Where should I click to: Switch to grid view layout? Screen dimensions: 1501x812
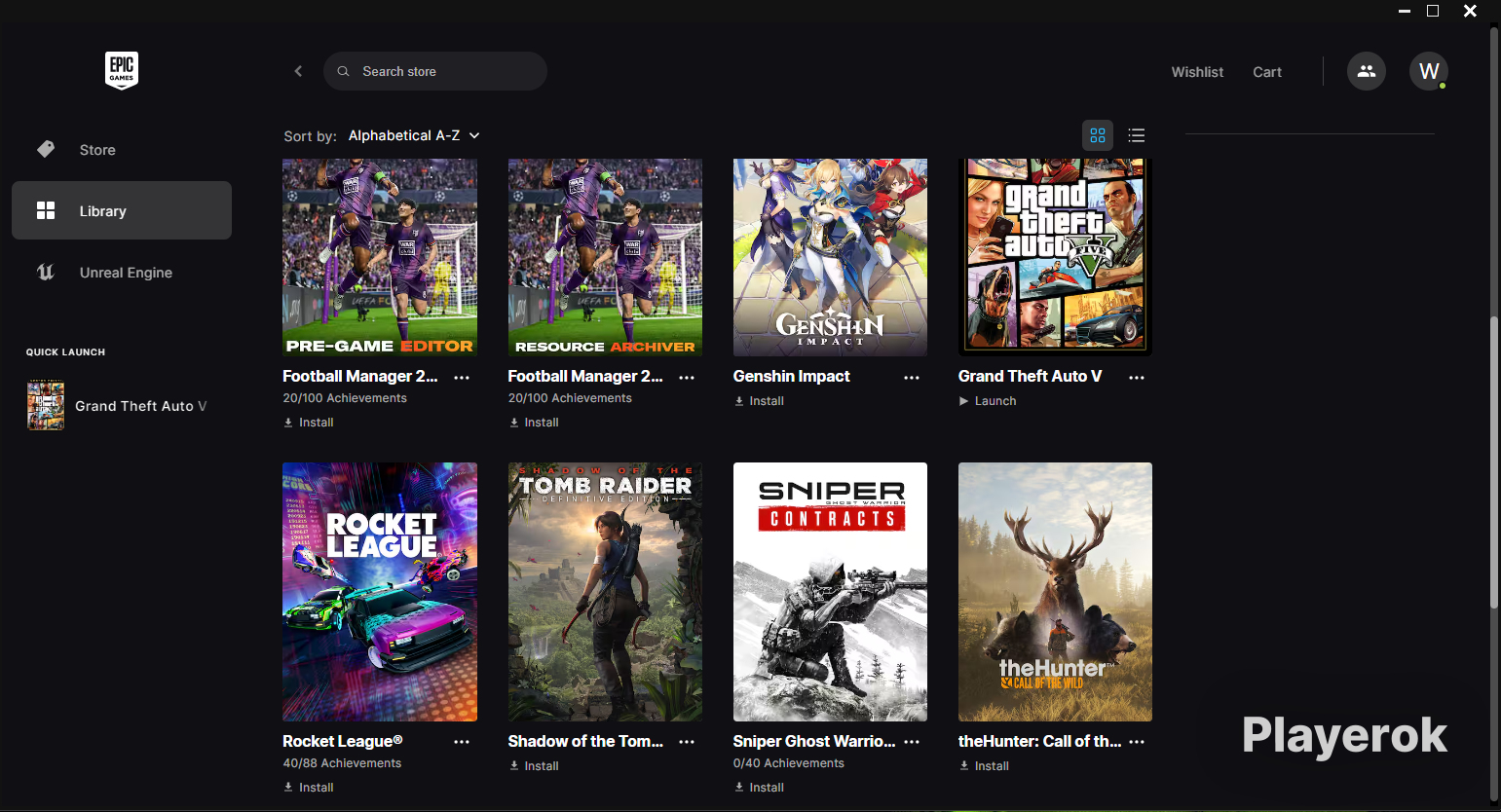(1098, 135)
